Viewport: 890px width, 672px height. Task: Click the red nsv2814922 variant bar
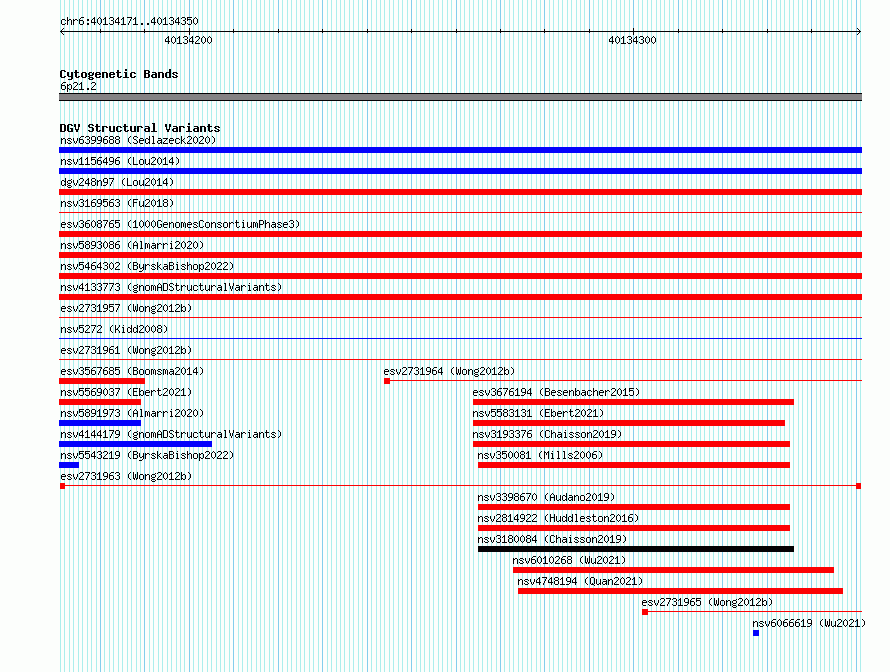tap(634, 528)
